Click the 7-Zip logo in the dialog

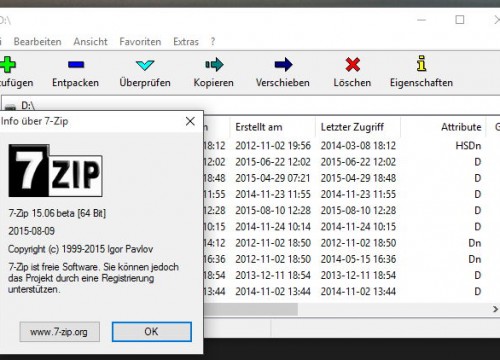[55, 171]
